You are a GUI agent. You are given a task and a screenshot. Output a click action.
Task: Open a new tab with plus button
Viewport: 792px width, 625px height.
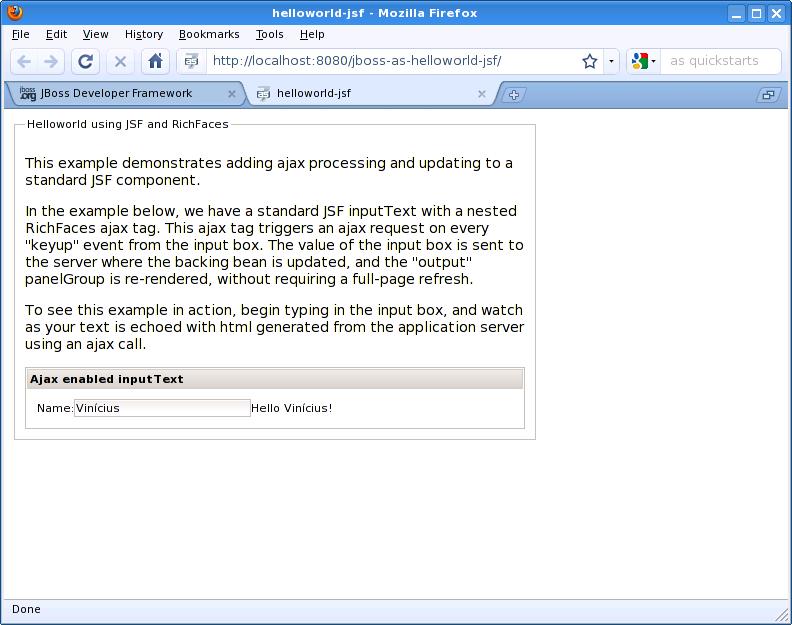tap(514, 94)
